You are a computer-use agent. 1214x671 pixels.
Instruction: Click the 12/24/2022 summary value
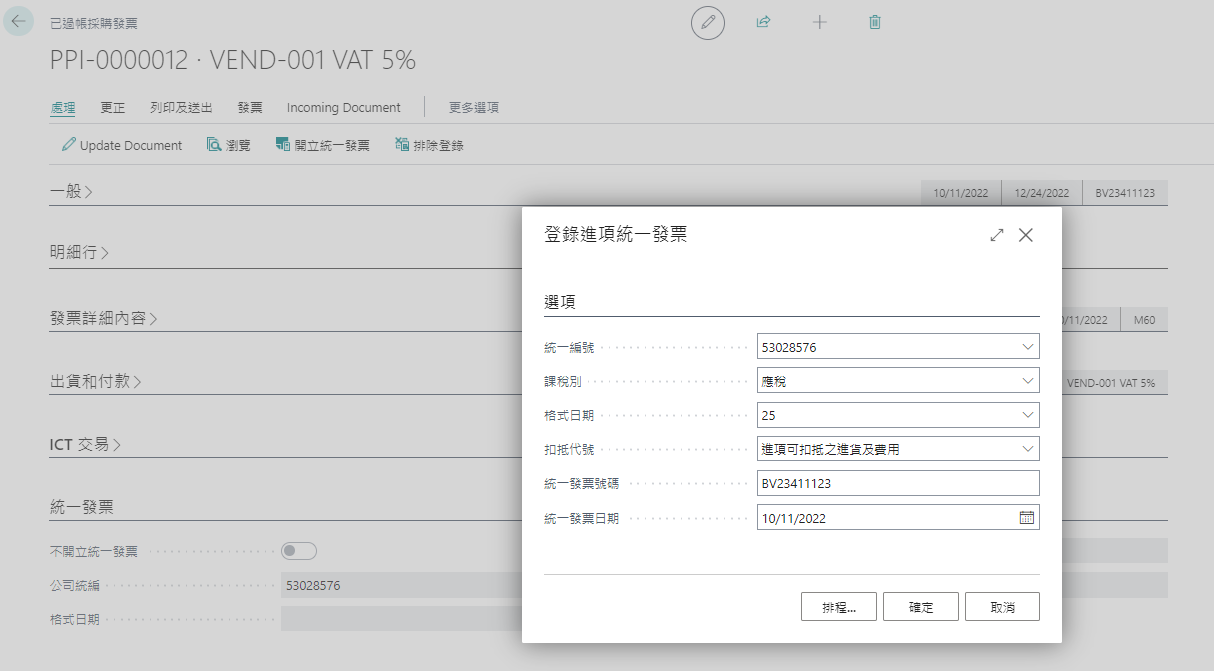click(x=1042, y=193)
